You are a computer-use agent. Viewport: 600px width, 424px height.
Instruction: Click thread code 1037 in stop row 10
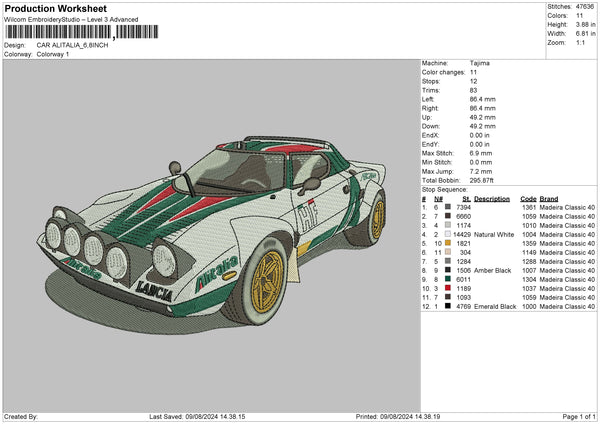click(x=529, y=289)
